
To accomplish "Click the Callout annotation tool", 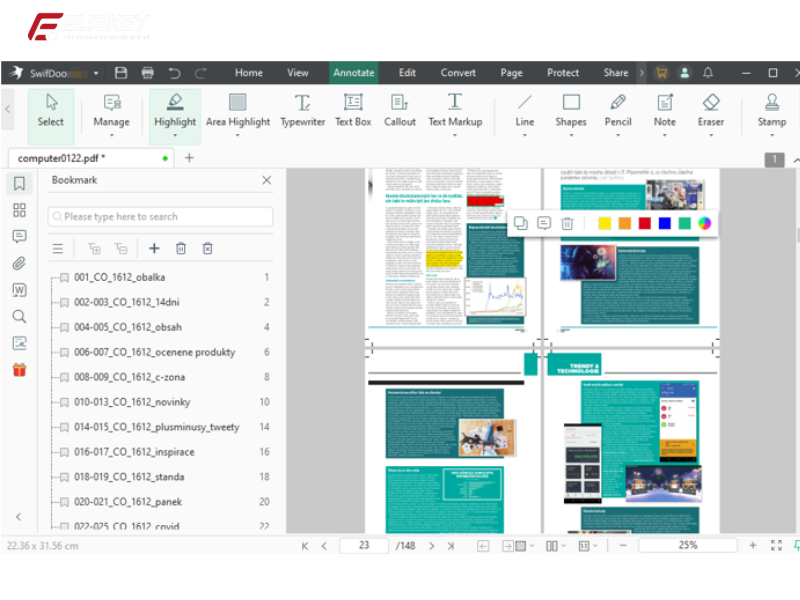I will tap(400, 110).
